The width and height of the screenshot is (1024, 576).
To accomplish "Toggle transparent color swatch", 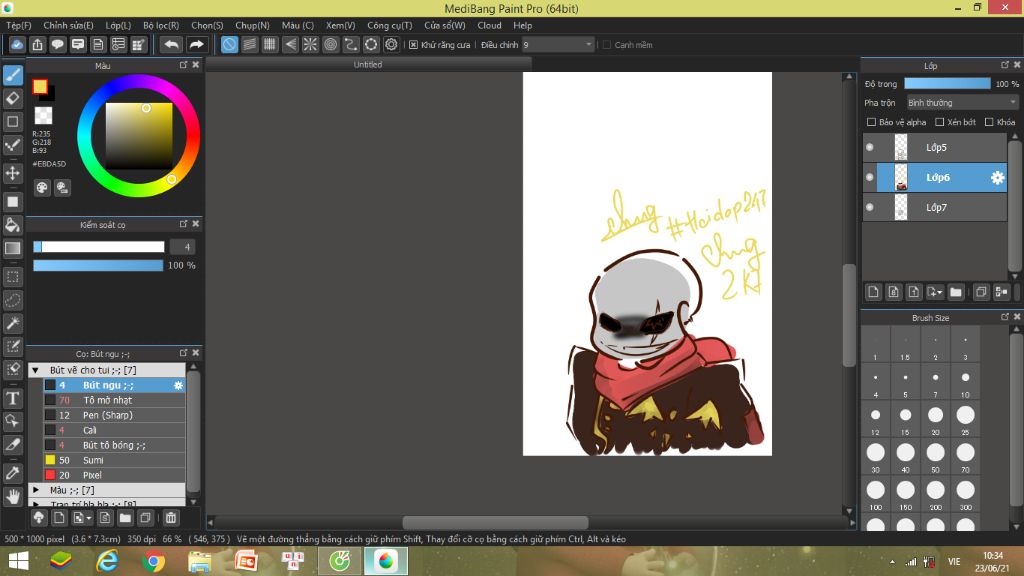I will click(x=43, y=116).
